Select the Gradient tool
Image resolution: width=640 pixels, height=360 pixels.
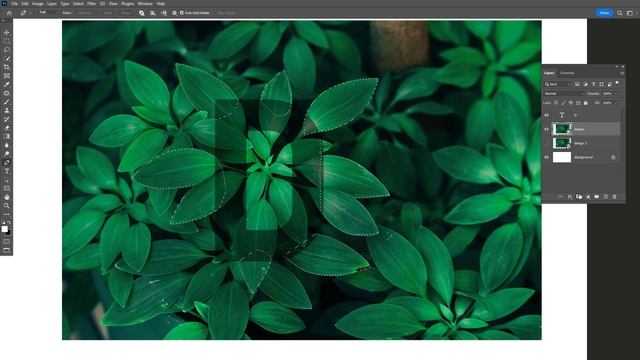click(7, 136)
